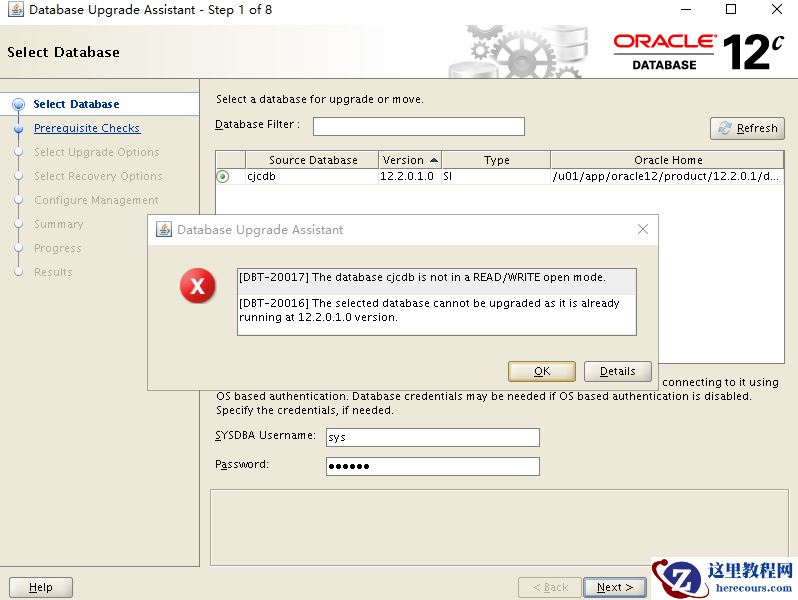Minimize the Database Upgrade Assistant window
Screen dimensions: 798x600
686,9
